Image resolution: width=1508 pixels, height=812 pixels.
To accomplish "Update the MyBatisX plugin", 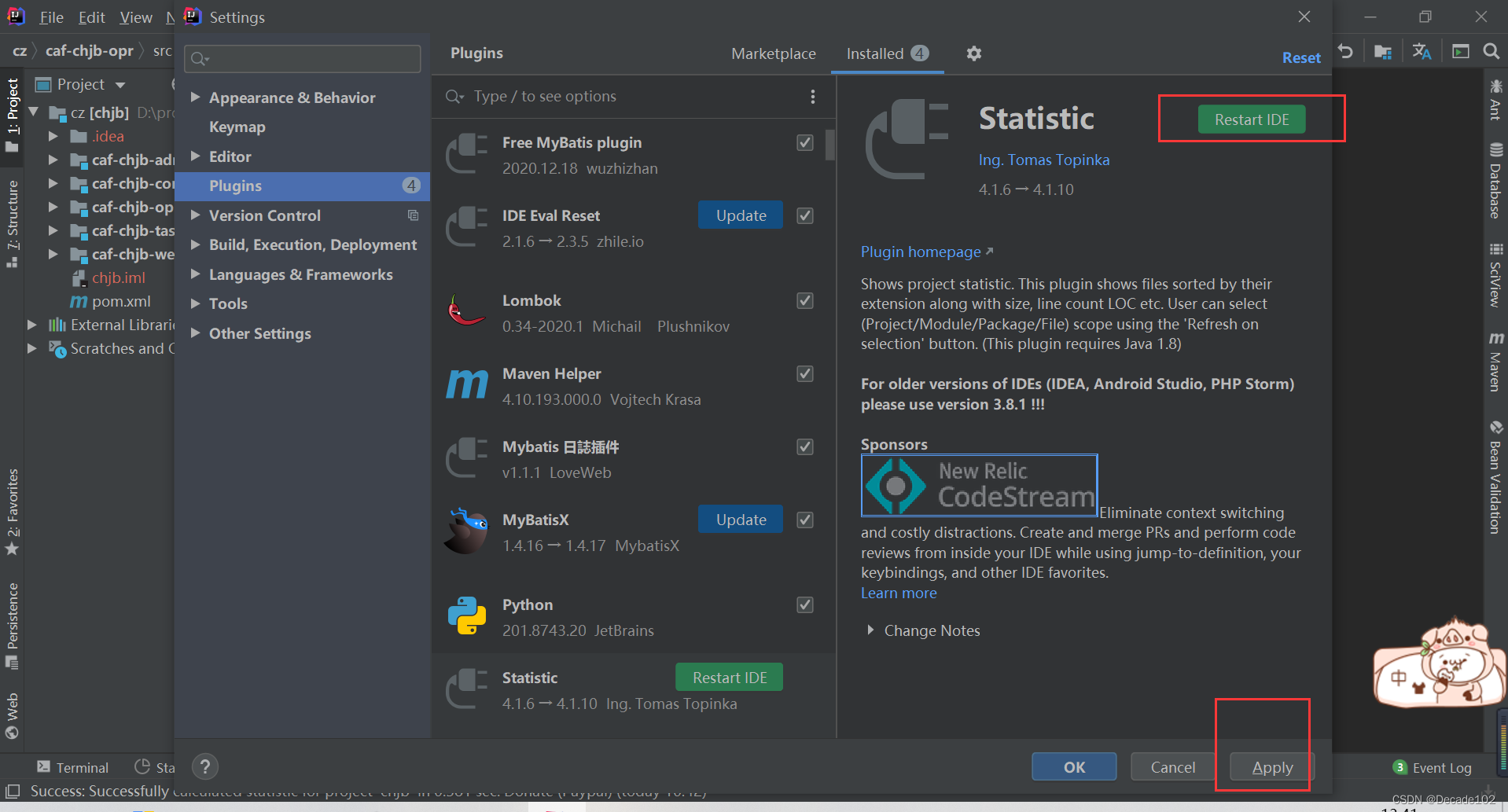I will tap(741, 520).
